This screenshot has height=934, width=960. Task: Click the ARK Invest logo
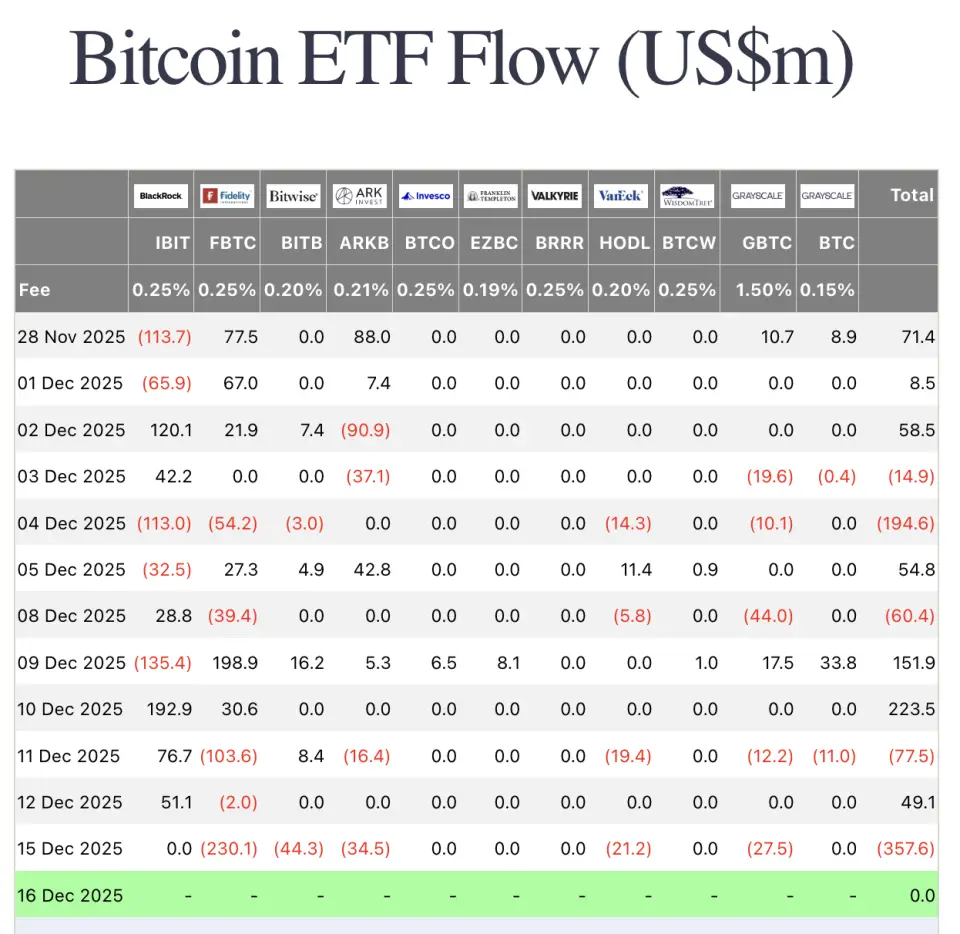(359, 196)
